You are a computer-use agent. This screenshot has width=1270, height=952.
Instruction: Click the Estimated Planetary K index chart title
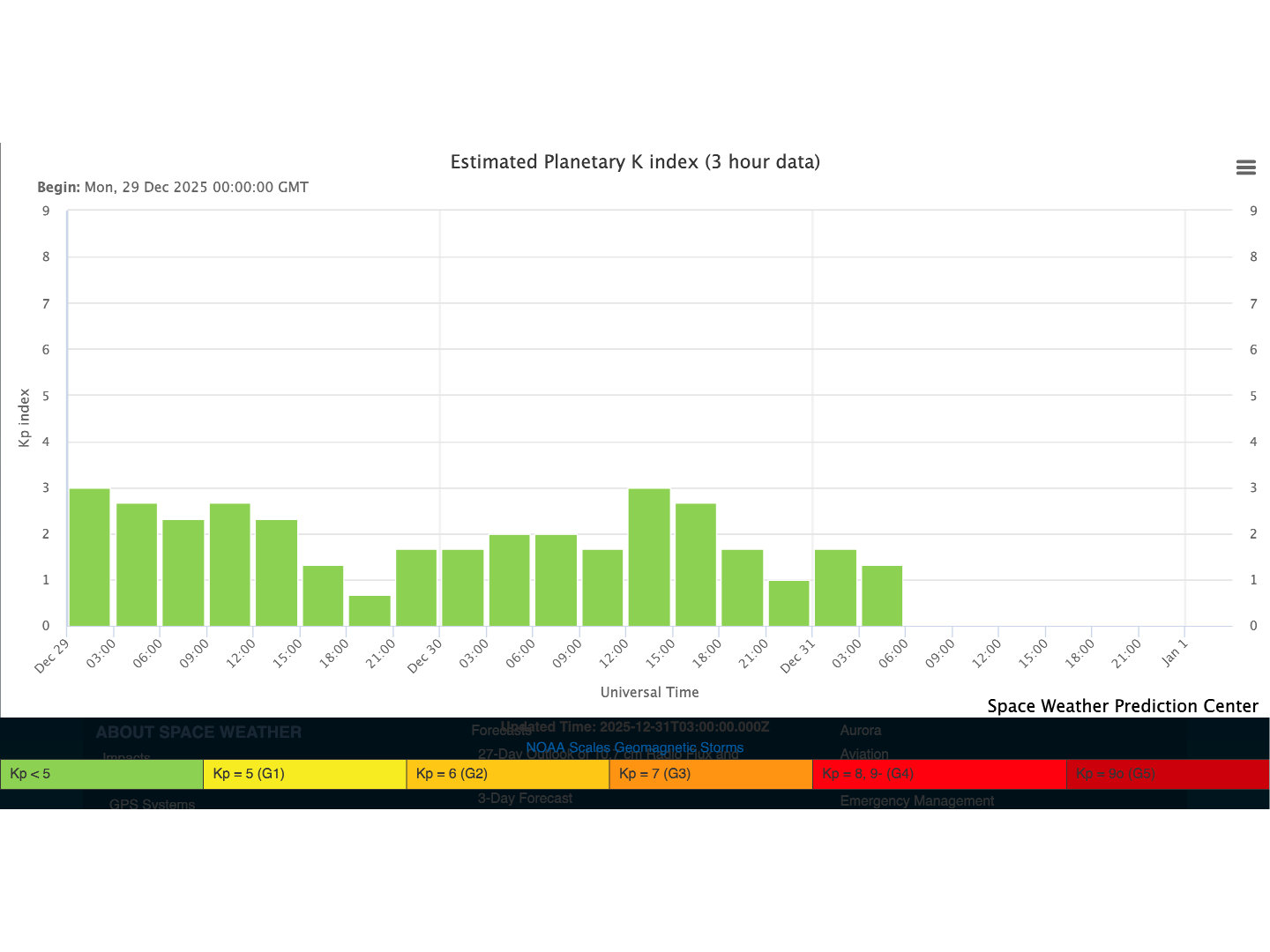click(635, 162)
